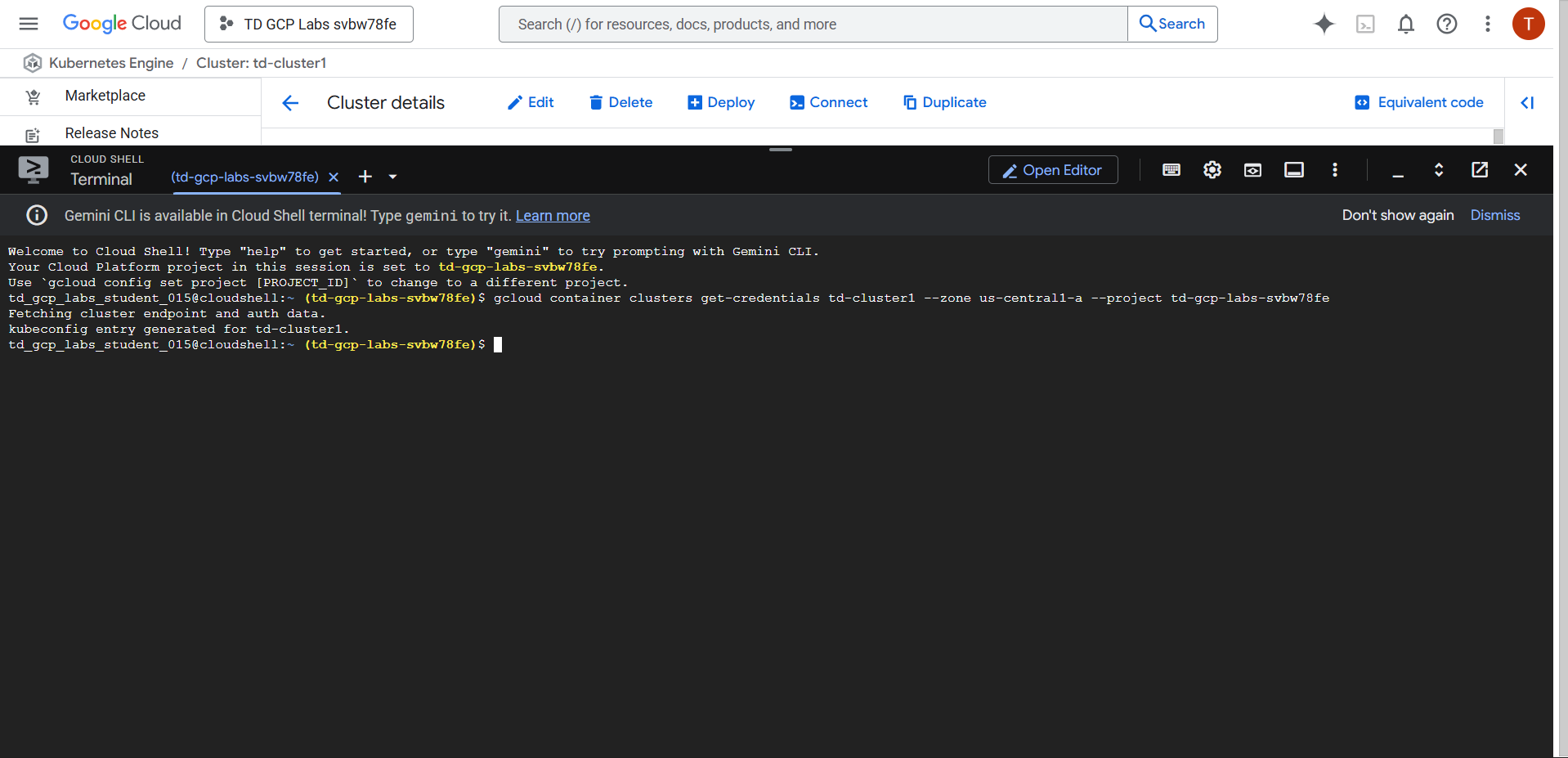
Task: Expand the terminal tab dropdown arrow
Action: pyautogui.click(x=392, y=177)
